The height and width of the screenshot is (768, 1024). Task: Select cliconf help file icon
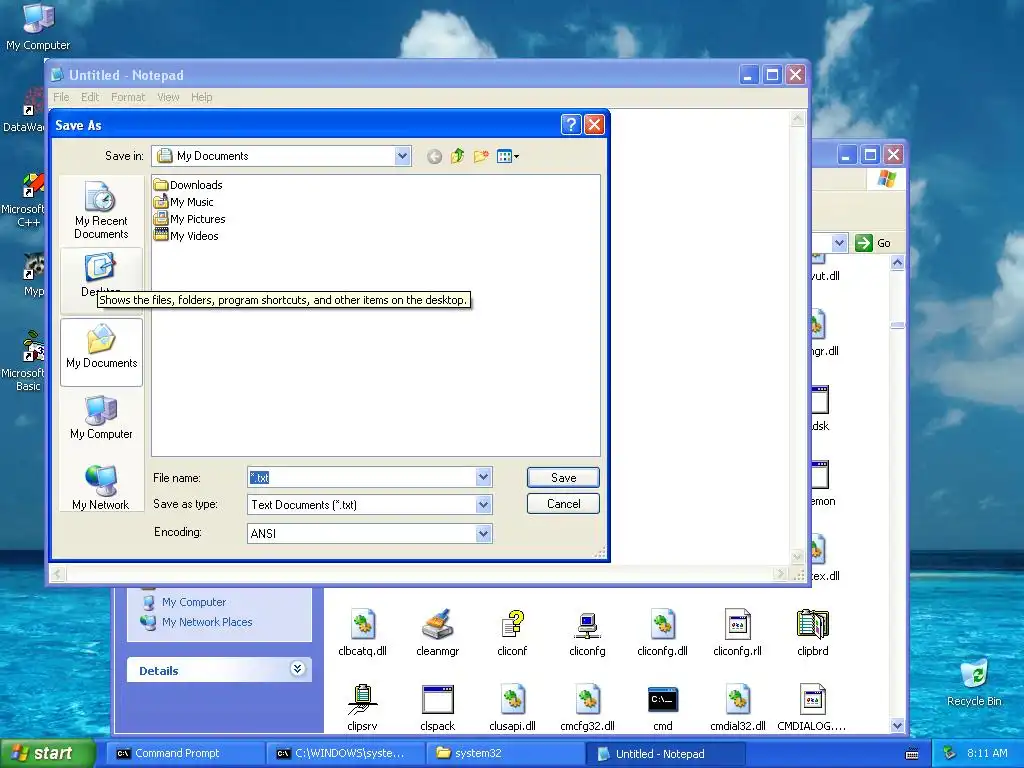click(x=512, y=633)
